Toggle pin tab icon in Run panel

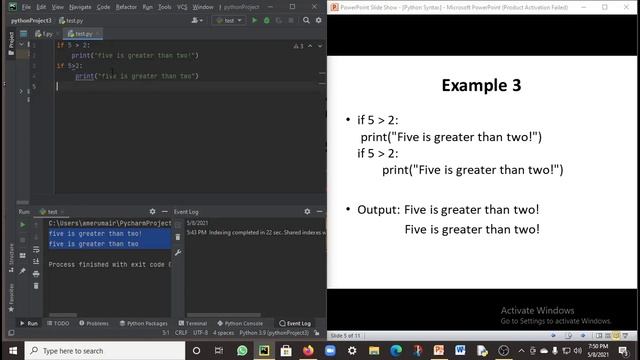coord(22,271)
